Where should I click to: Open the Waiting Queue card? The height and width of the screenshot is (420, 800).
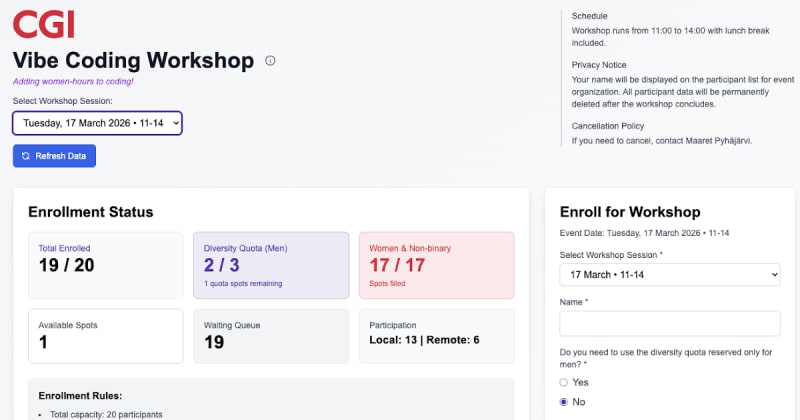[x=271, y=336]
